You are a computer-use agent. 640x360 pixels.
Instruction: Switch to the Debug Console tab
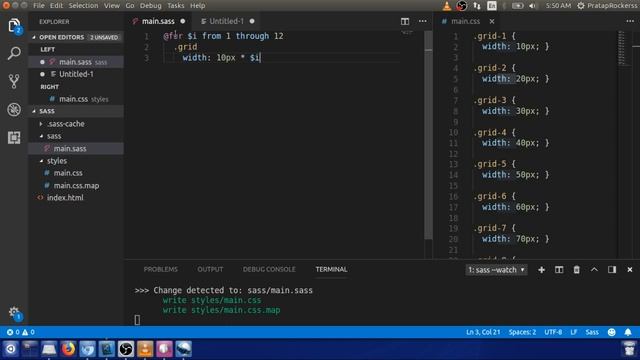[x=269, y=269]
